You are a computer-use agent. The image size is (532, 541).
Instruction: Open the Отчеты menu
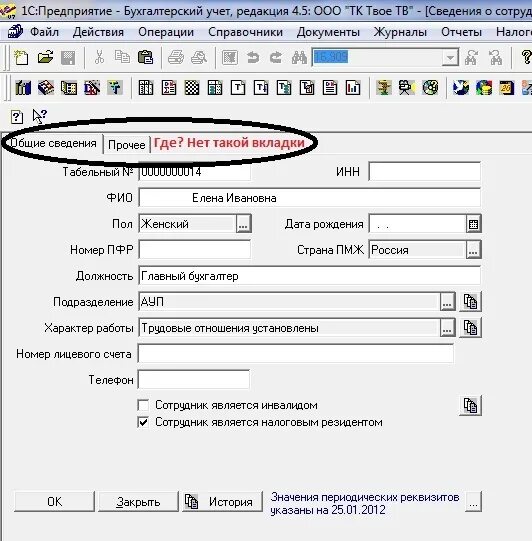point(461,32)
